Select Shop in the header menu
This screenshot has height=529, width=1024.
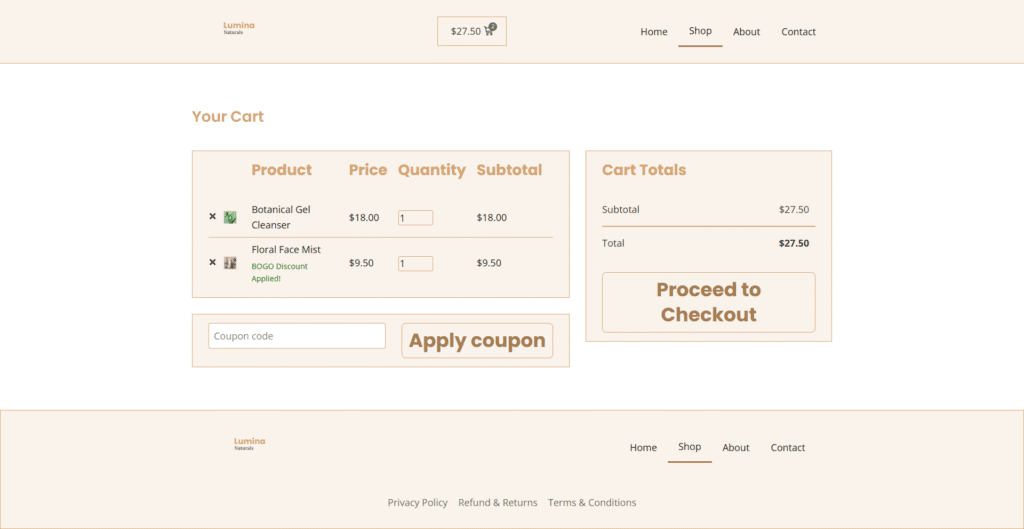(x=700, y=31)
